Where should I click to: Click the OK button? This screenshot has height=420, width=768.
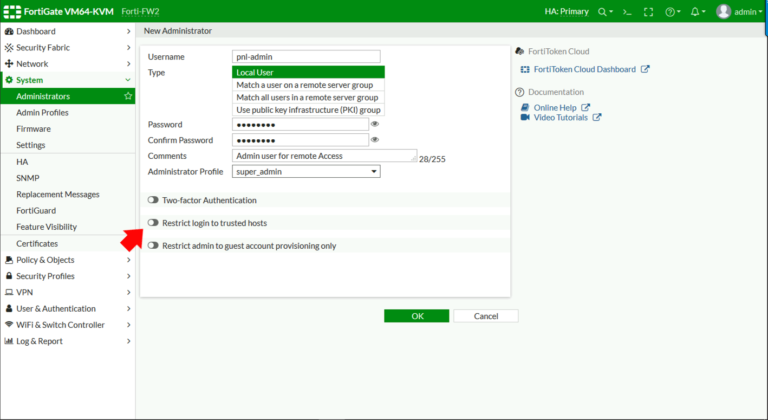click(x=416, y=316)
